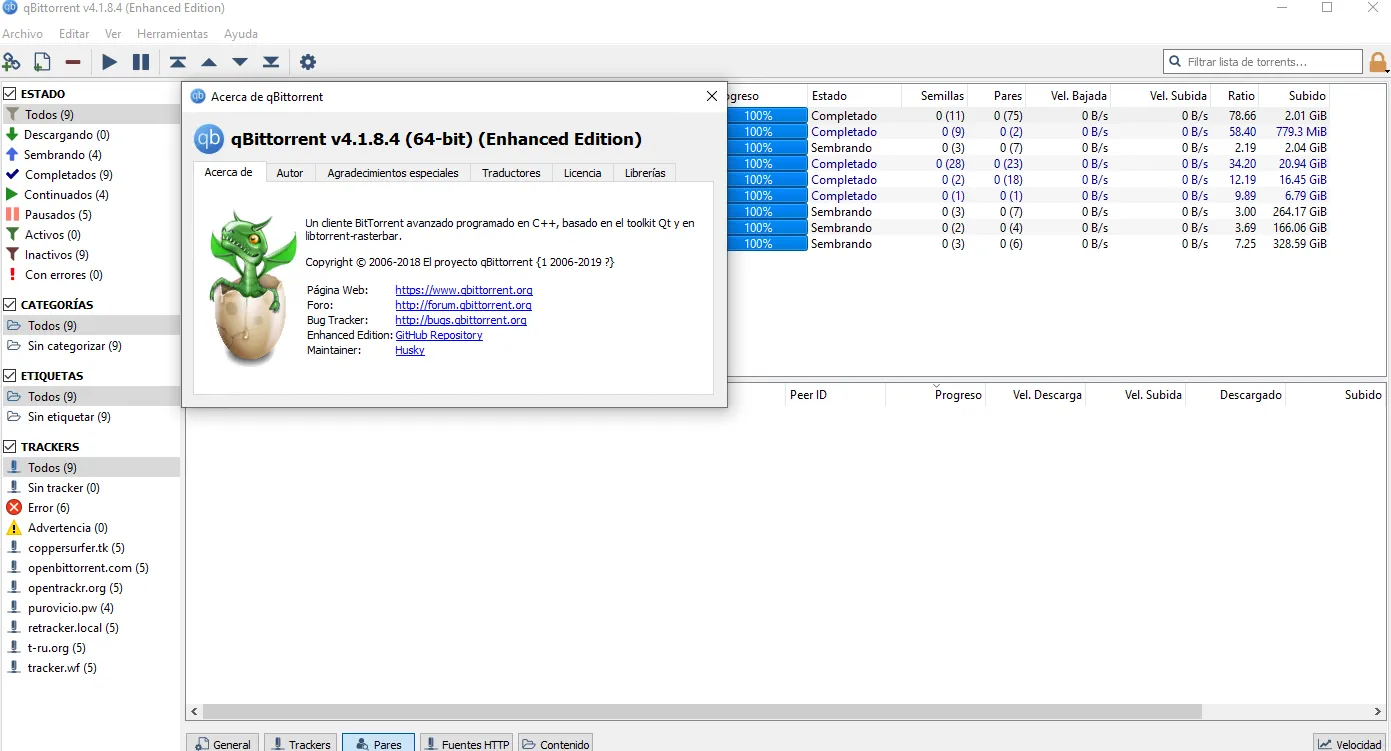This screenshot has width=1391, height=751.
Task: Open the GitHub Repository link
Action: [x=438, y=335]
